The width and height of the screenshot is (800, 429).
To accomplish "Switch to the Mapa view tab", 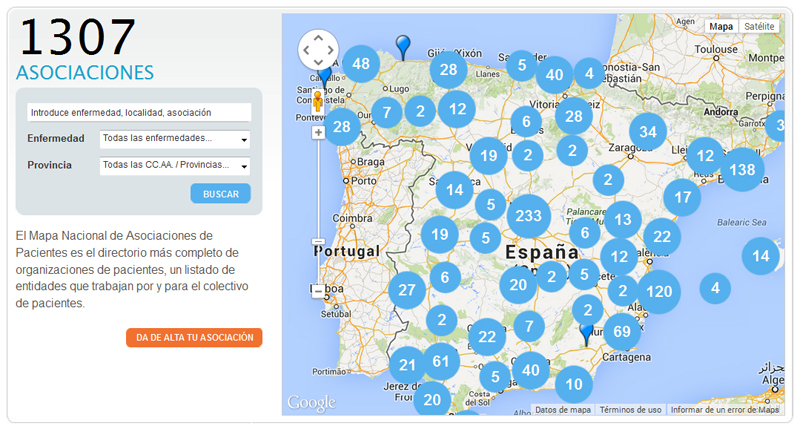I will (x=721, y=27).
